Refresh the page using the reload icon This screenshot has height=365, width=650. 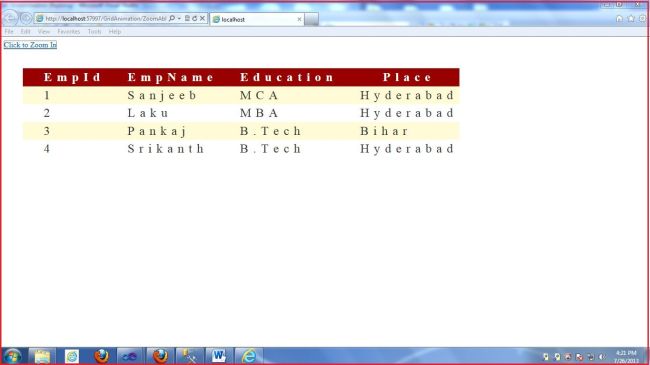pyautogui.click(x=194, y=18)
